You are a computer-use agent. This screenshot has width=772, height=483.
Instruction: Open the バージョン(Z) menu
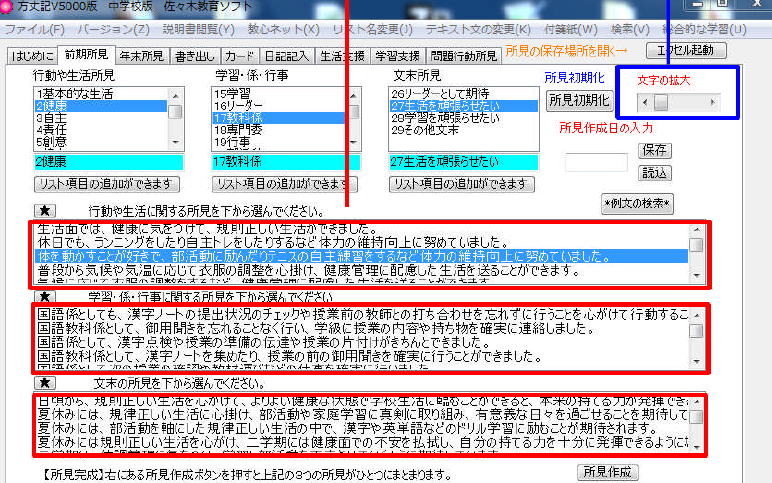click(114, 30)
